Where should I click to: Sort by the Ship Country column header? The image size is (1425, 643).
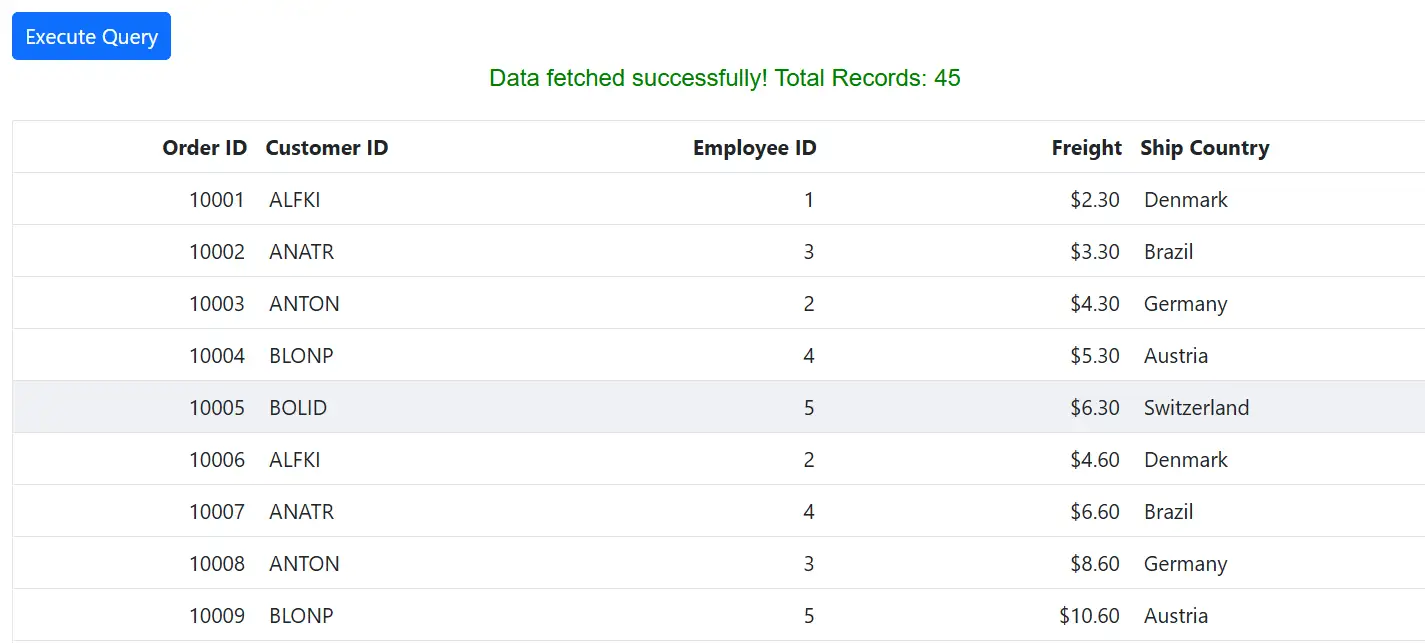click(x=1205, y=148)
